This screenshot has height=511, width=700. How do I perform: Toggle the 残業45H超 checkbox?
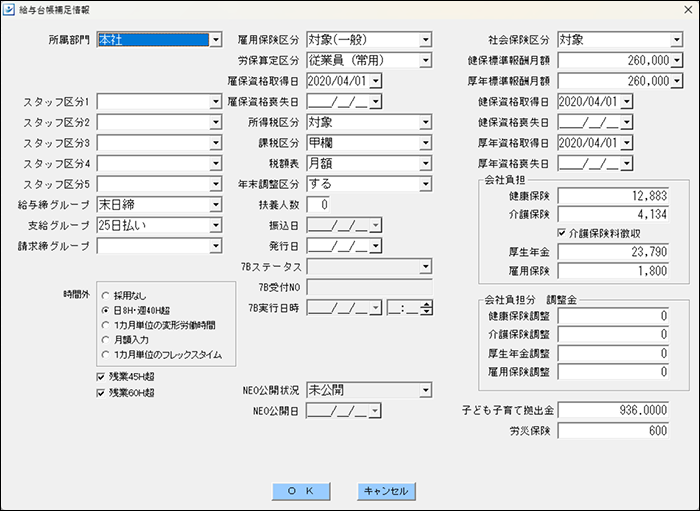pyautogui.click(x=101, y=377)
